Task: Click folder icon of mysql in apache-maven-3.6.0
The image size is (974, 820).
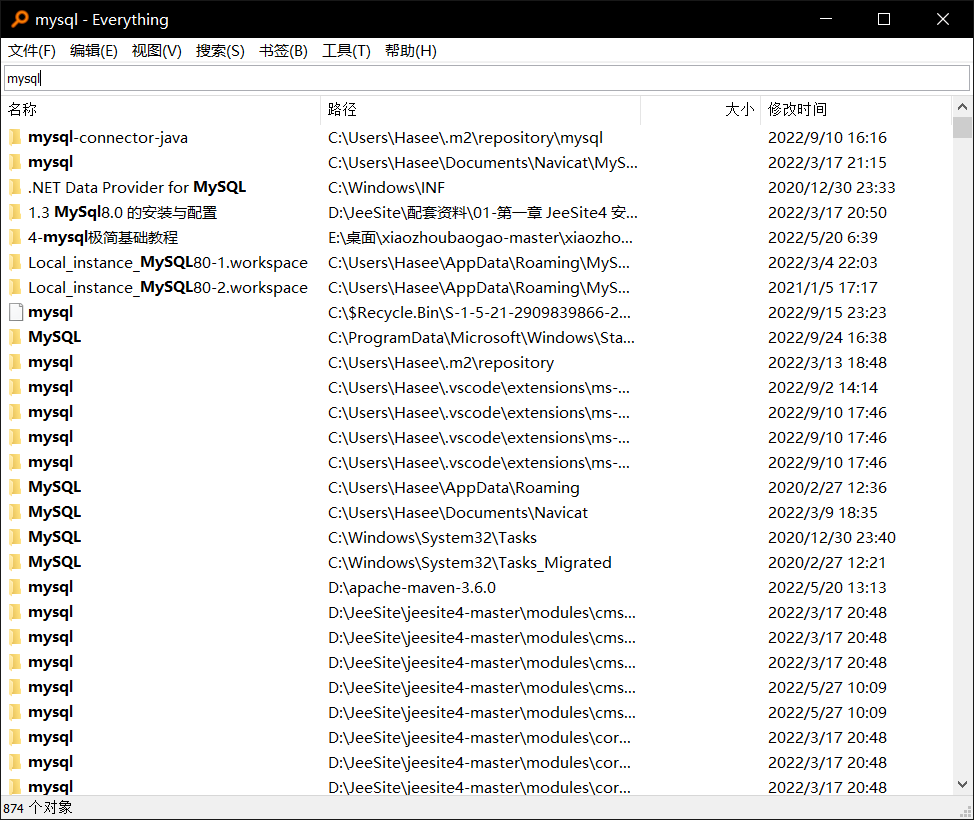Action: pos(16,587)
